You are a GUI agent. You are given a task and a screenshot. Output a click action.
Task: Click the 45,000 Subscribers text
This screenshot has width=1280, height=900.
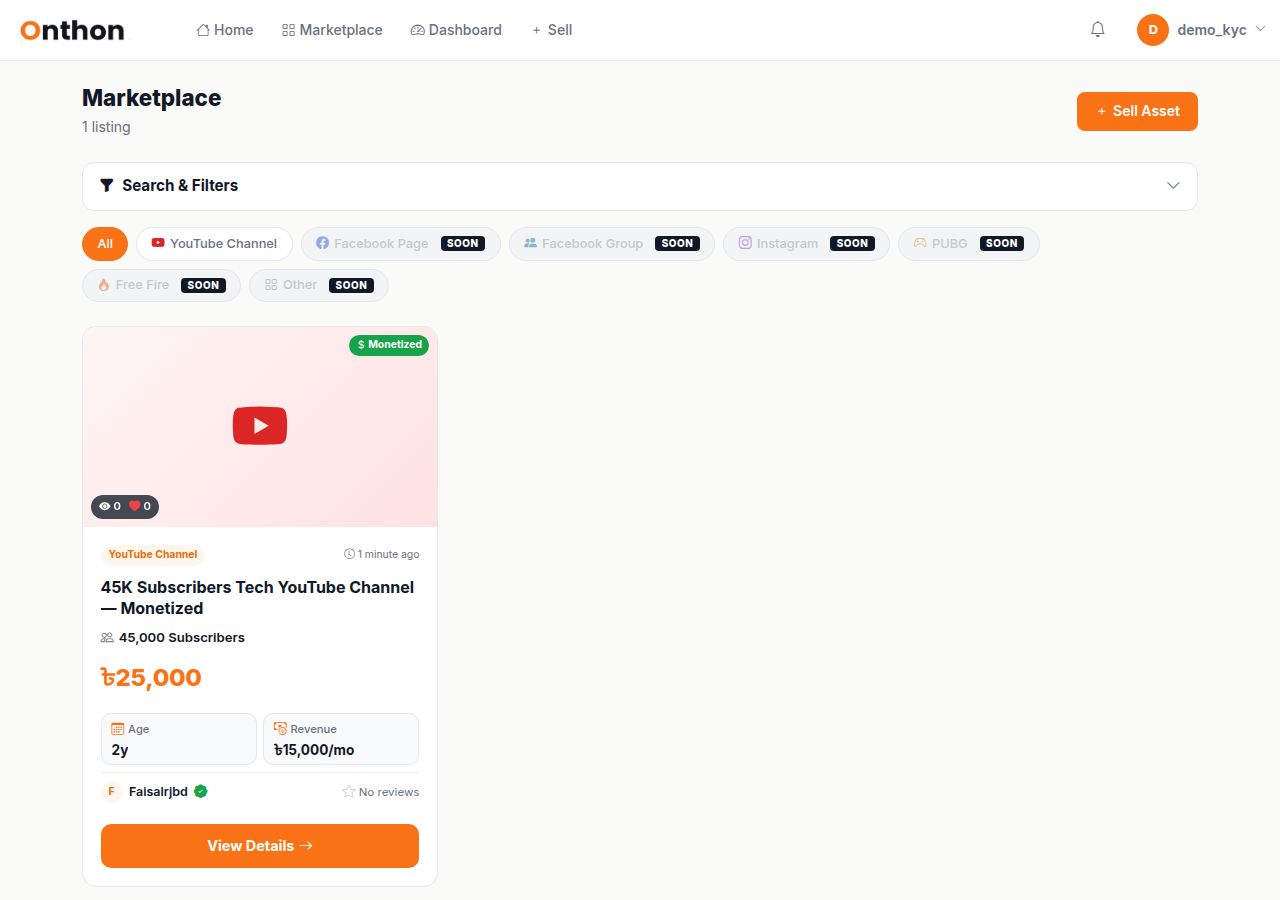182,638
